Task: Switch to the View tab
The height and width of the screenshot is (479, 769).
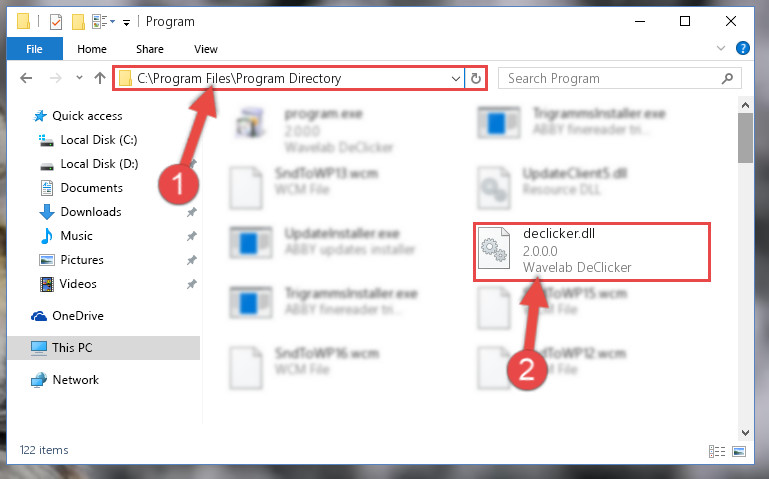Action: [x=205, y=49]
